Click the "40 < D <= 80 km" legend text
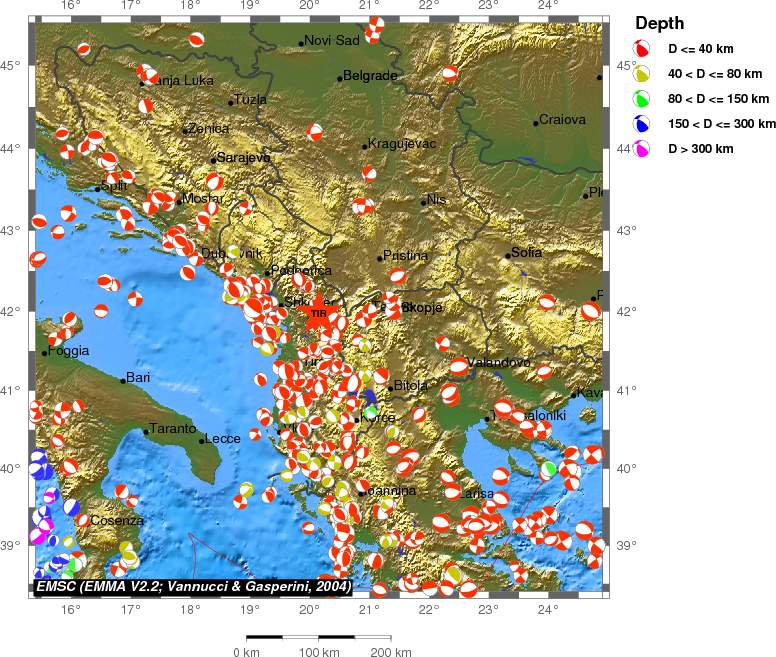This screenshot has width=776, height=657. pos(717,73)
